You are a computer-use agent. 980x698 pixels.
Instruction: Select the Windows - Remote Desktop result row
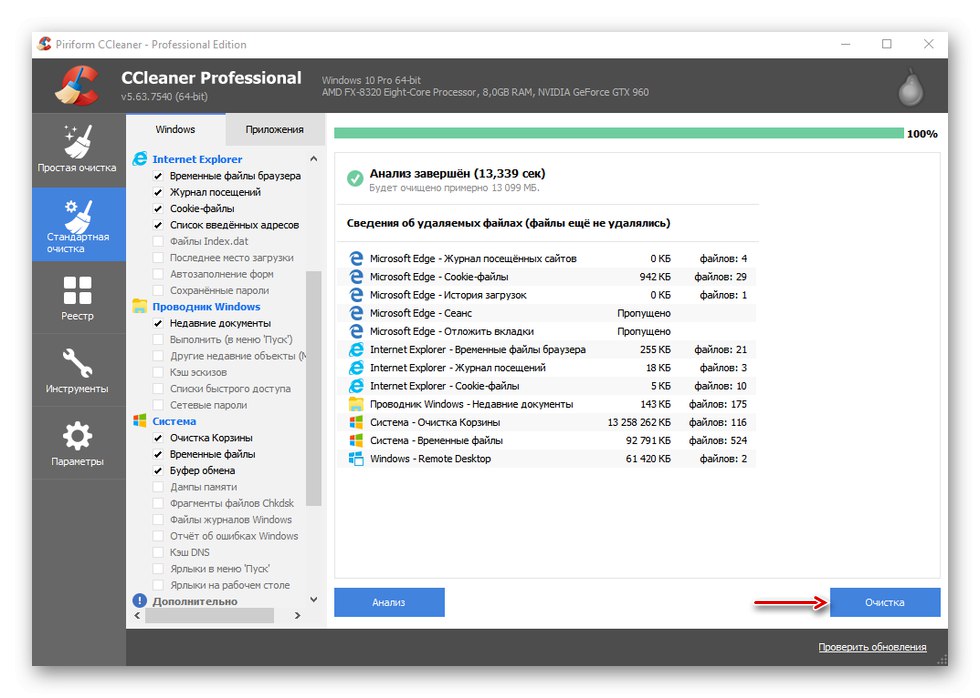click(x=547, y=458)
